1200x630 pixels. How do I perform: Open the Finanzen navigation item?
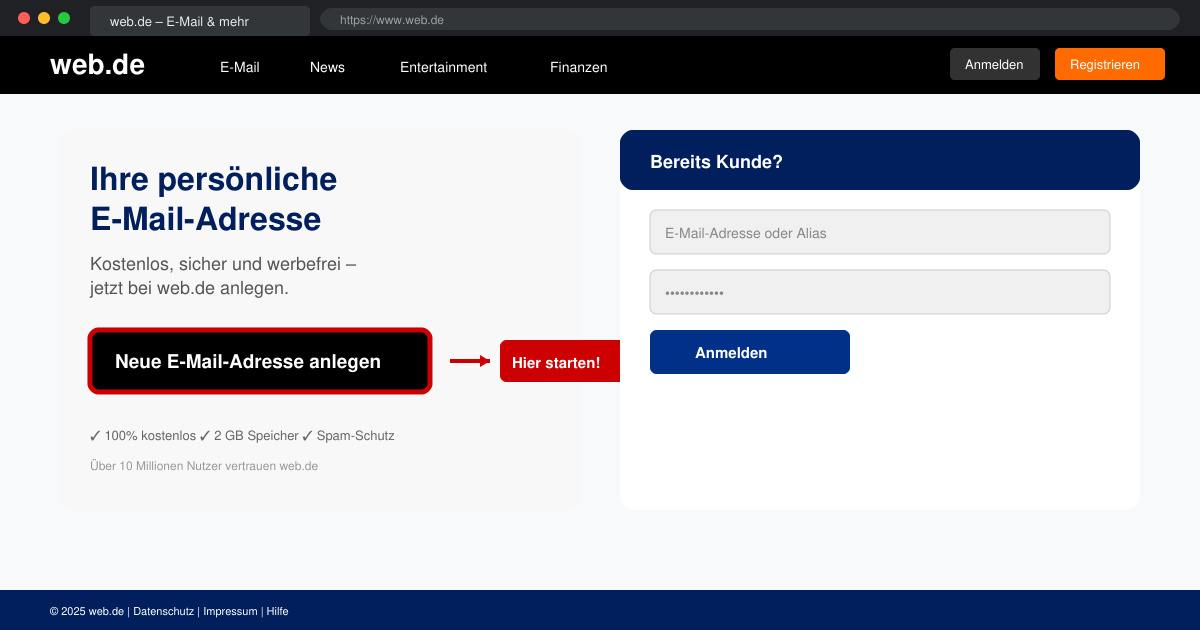578,67
